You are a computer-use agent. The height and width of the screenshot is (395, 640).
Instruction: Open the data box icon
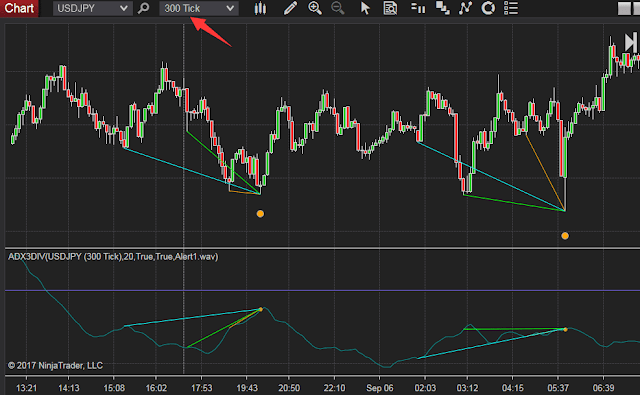click(x=390, y=8)
